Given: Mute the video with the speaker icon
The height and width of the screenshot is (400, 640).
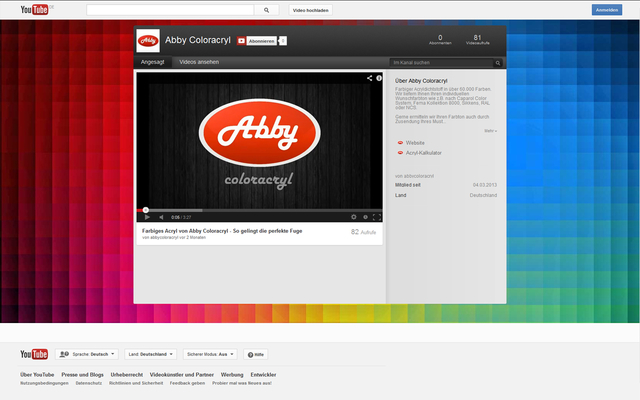Looking at the screenshot, I should (x=161, y=217).
